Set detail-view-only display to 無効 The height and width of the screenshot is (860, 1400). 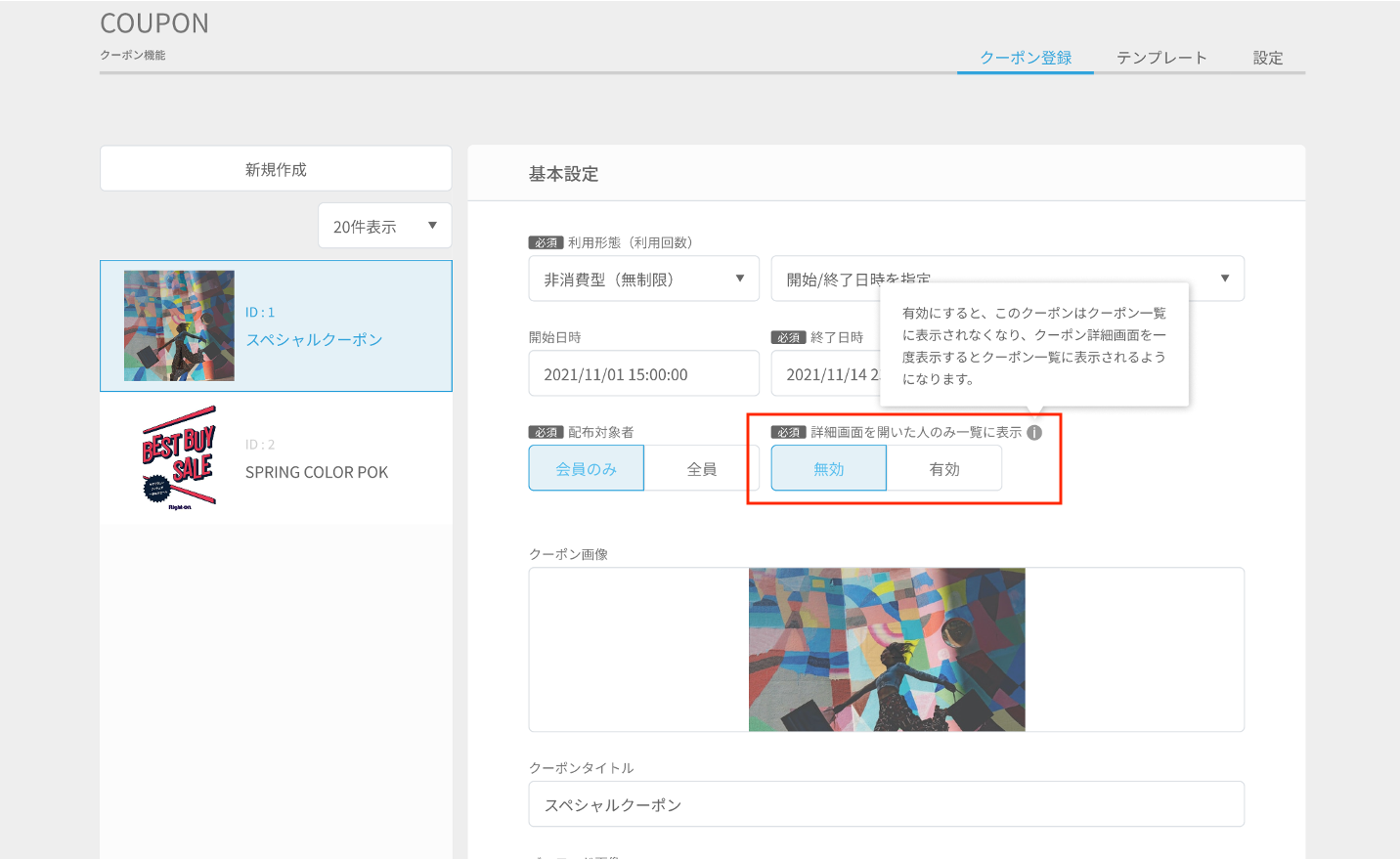click(x=829, y=468)
